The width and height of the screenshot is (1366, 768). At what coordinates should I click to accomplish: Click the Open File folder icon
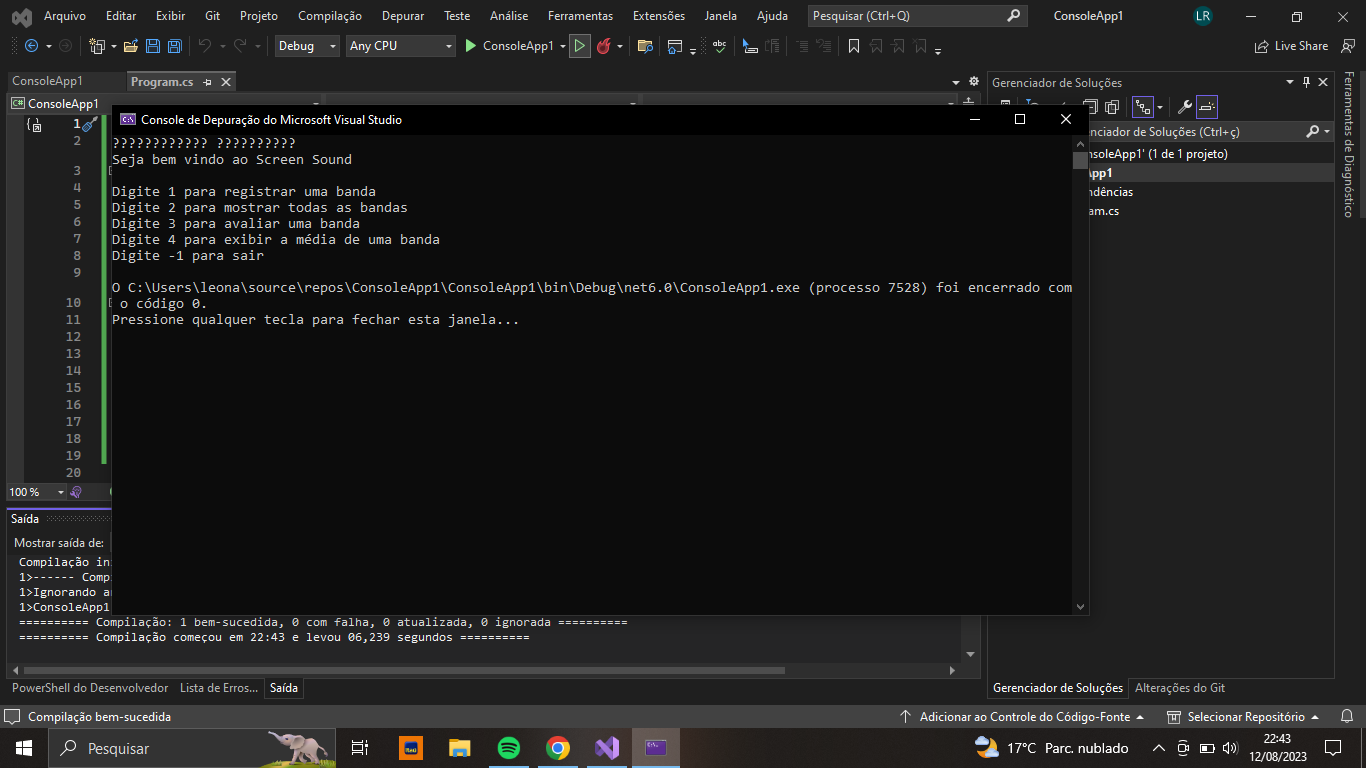click(131, 46)
